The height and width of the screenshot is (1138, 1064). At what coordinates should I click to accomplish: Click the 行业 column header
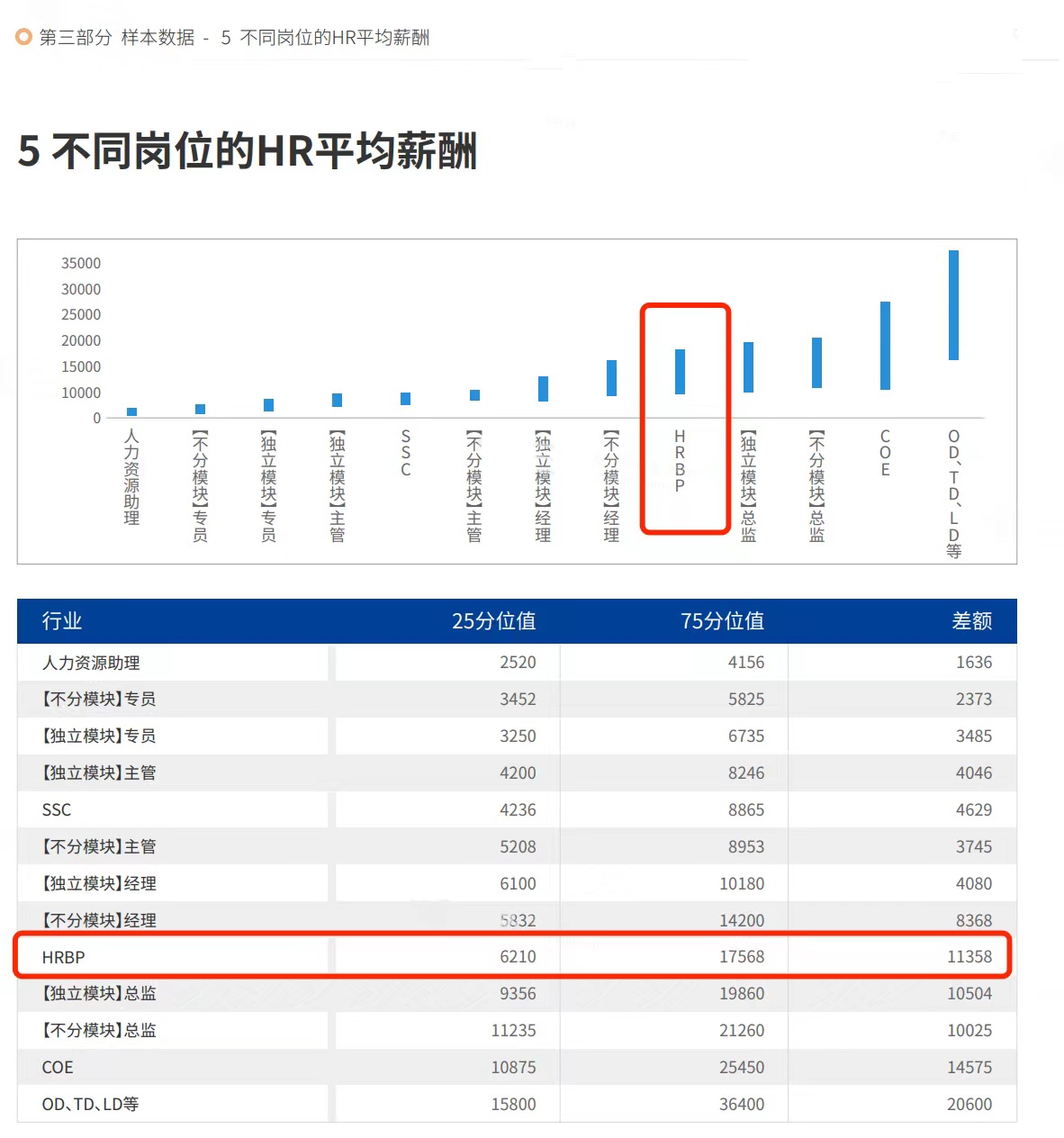point(61,621)
